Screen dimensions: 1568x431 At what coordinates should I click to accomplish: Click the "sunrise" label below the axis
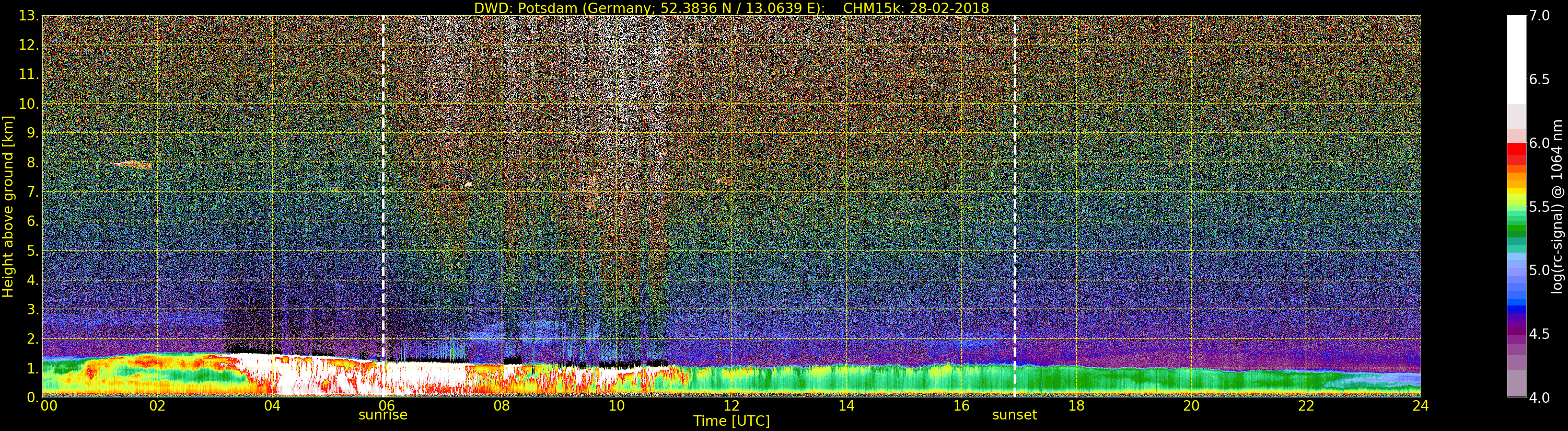[x=383, y=415]
